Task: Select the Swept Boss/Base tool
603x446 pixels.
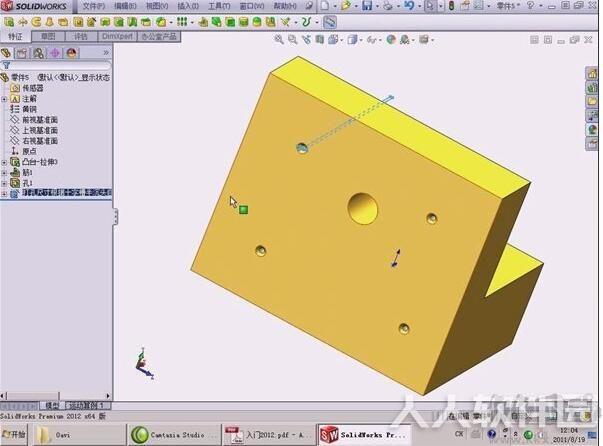Action: point(36,22)
